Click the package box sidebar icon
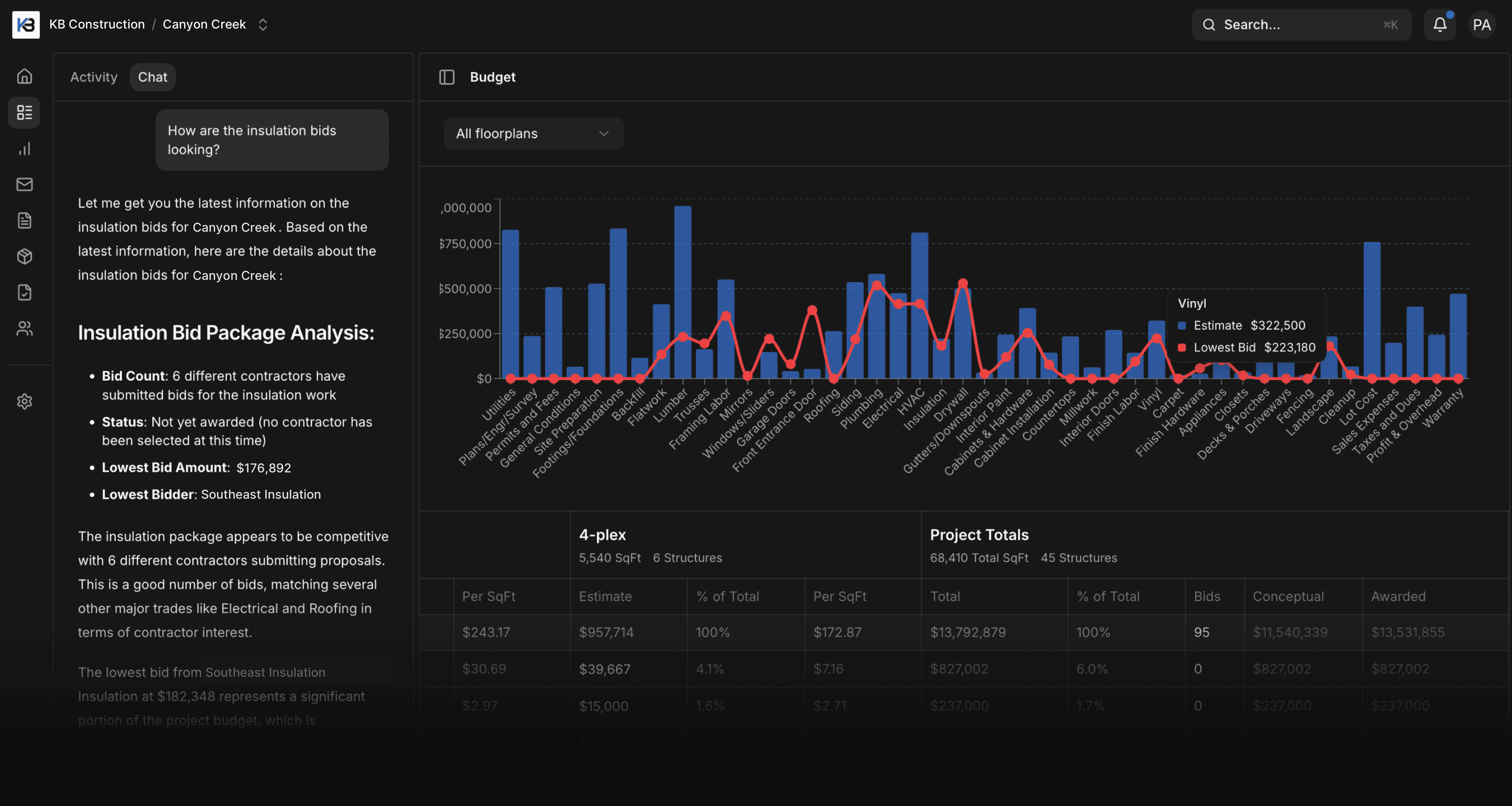1512x806 pixels. click(x=24, y=256)
